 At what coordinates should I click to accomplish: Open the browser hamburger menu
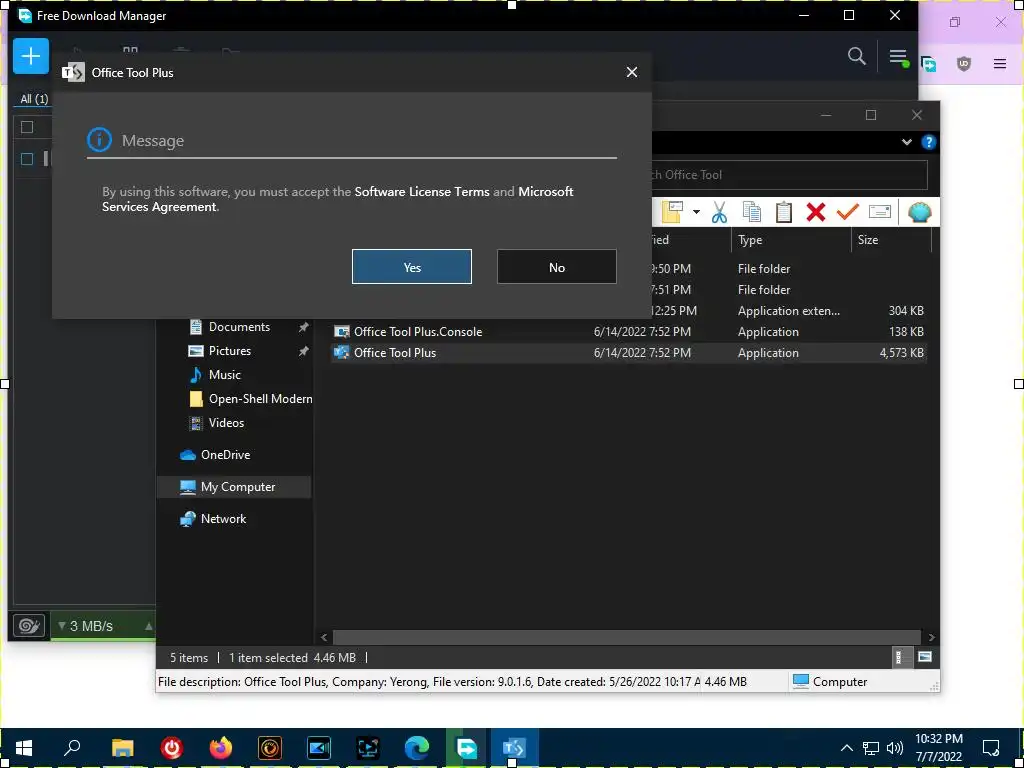tap(999, 63)
